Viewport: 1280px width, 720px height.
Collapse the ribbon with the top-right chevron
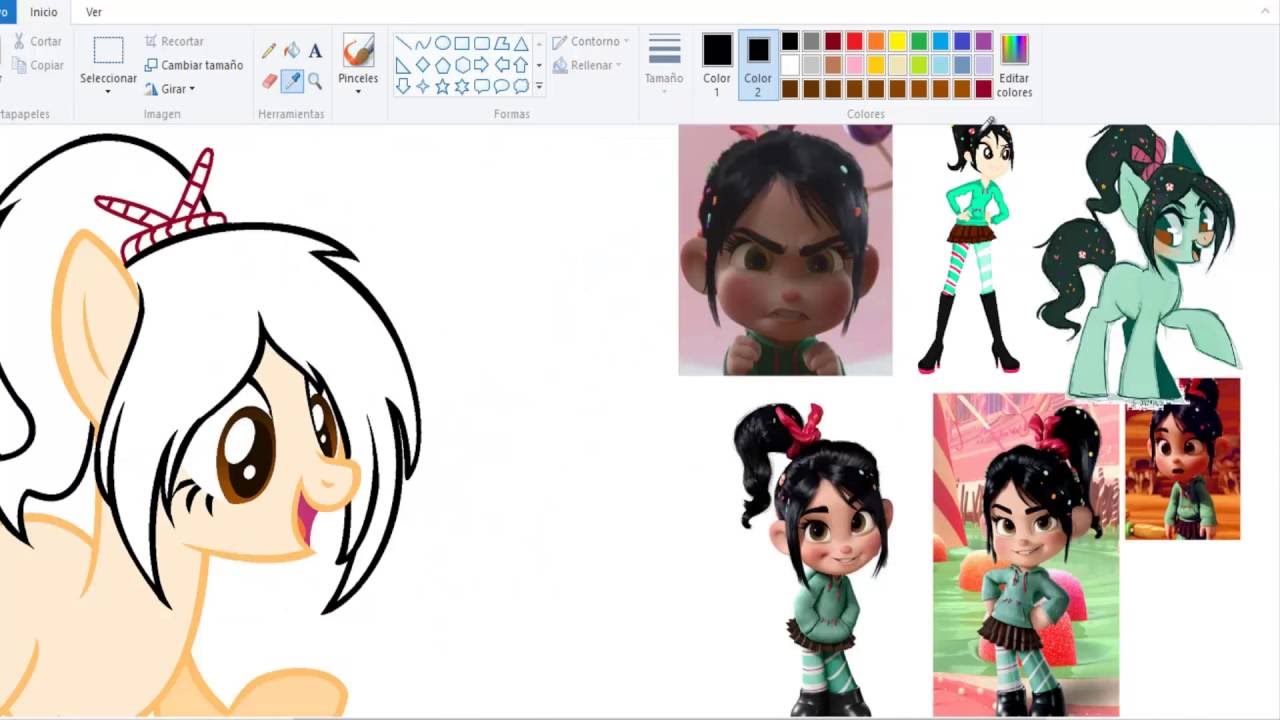[1266, 11]
